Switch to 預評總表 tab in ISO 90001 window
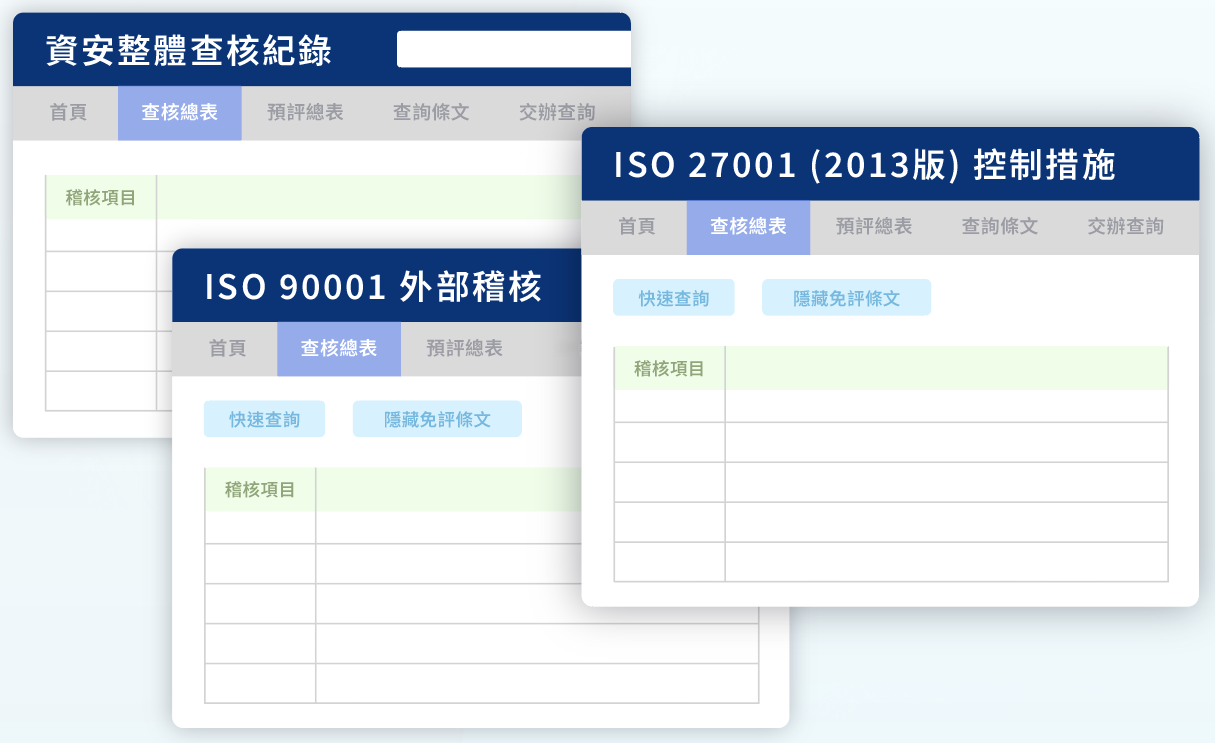 pos(465,349)
